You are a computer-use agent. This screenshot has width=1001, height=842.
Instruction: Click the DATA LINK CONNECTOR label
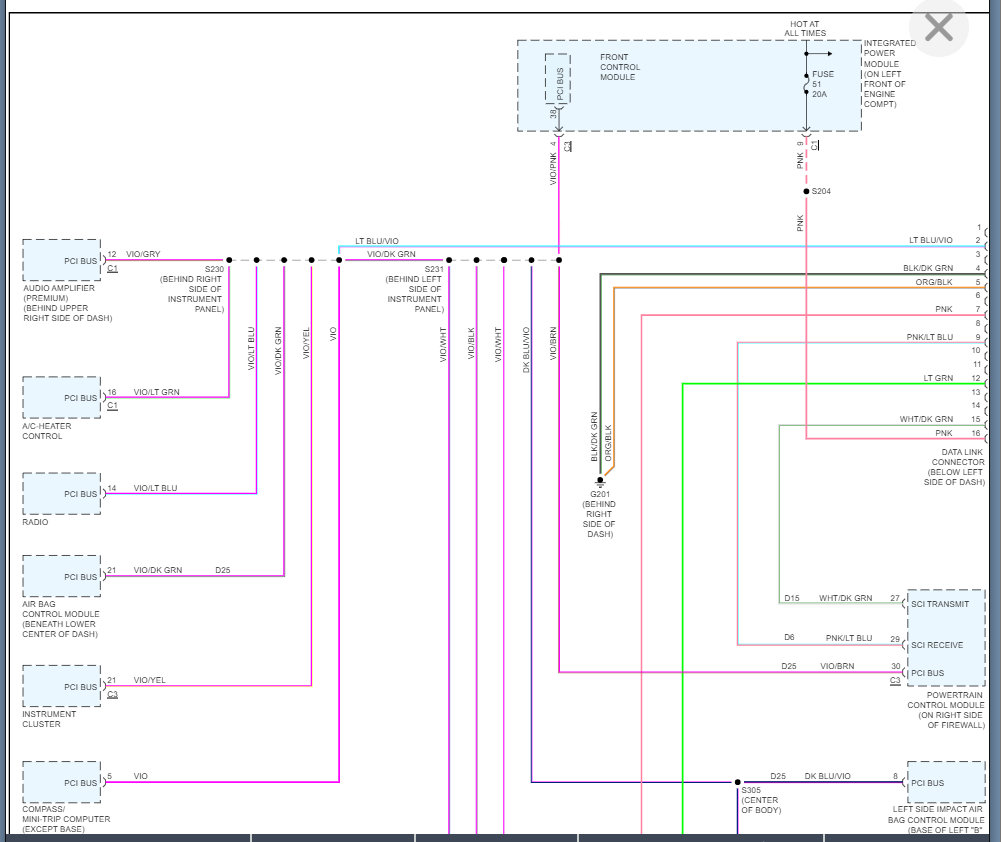pyautogui.click(x=954, y=467)
